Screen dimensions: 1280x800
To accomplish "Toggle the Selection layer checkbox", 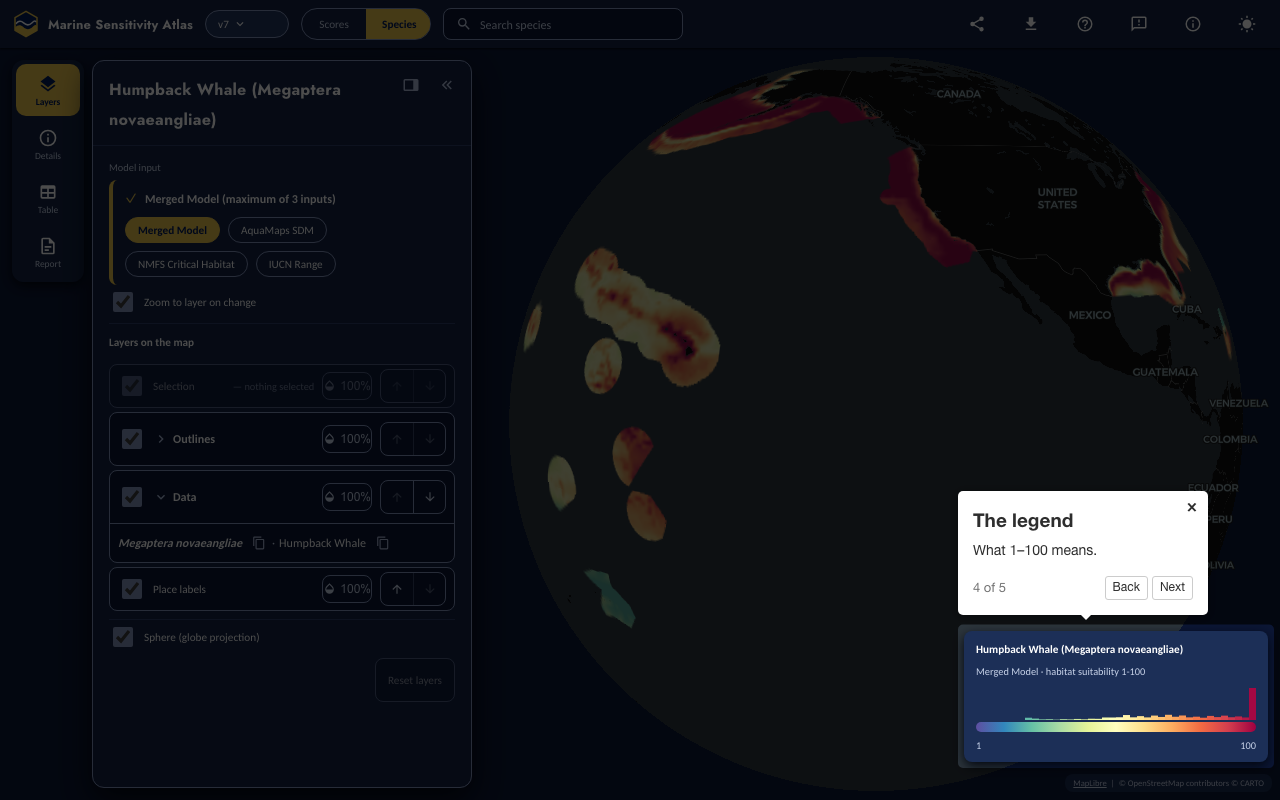I will (132, 386).
